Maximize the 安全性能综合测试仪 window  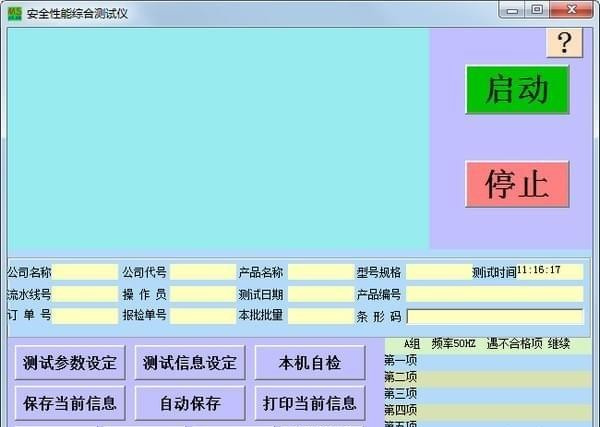tap(537, 10)
